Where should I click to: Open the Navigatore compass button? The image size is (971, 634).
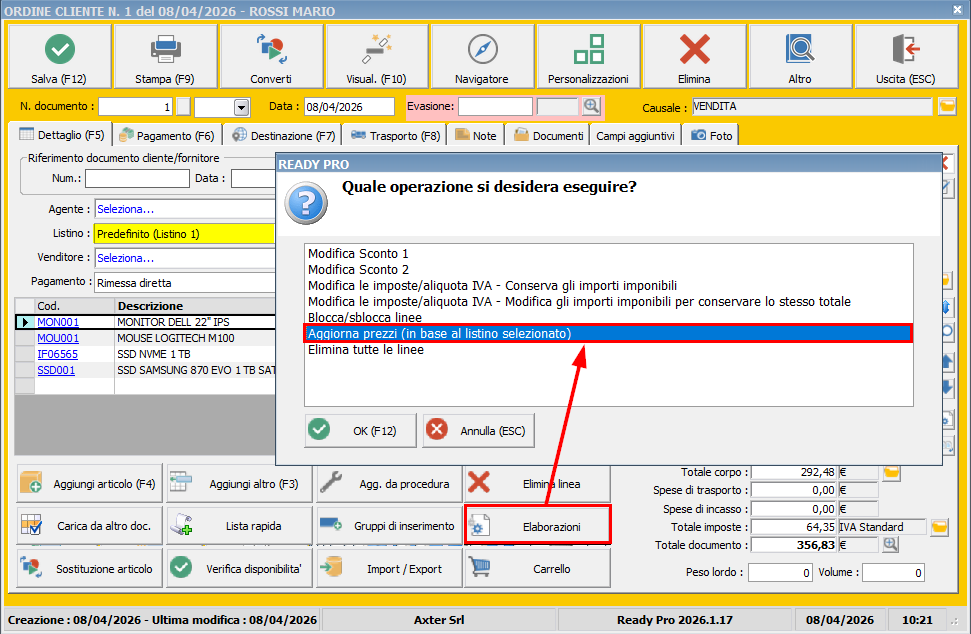click(482, 56)
